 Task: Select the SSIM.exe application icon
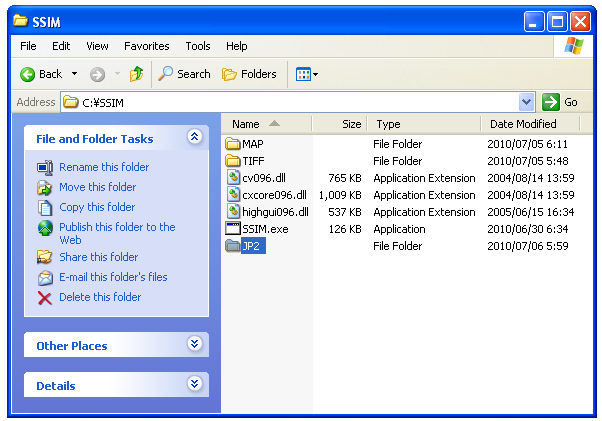[x=233, y=229]
